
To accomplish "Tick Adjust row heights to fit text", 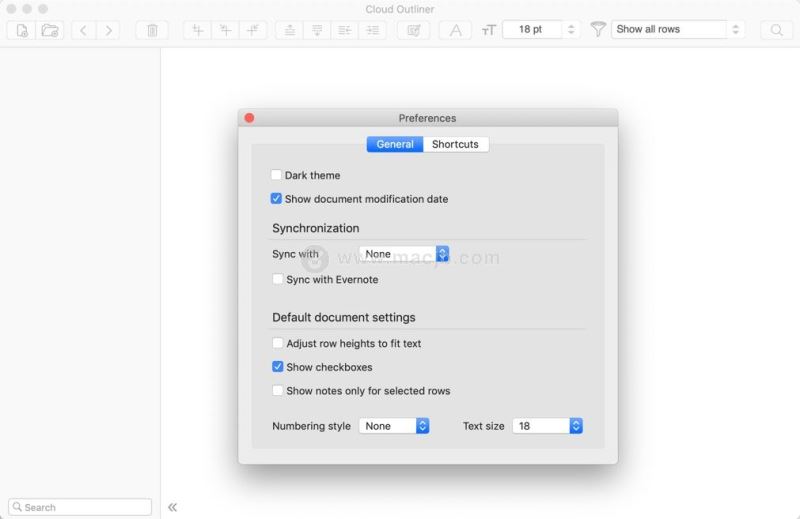I will point(278,343).
